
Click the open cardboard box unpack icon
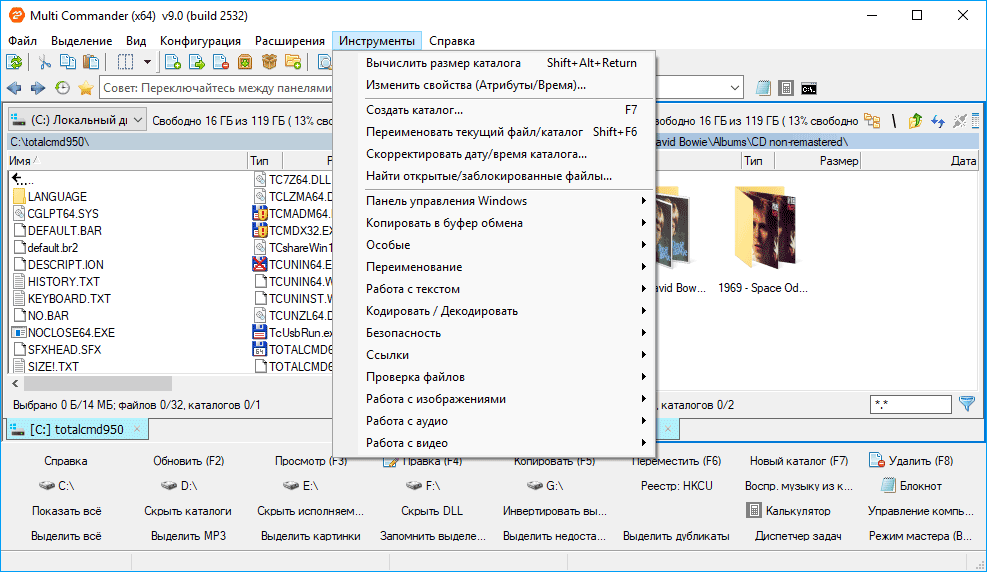coord(269,62)
